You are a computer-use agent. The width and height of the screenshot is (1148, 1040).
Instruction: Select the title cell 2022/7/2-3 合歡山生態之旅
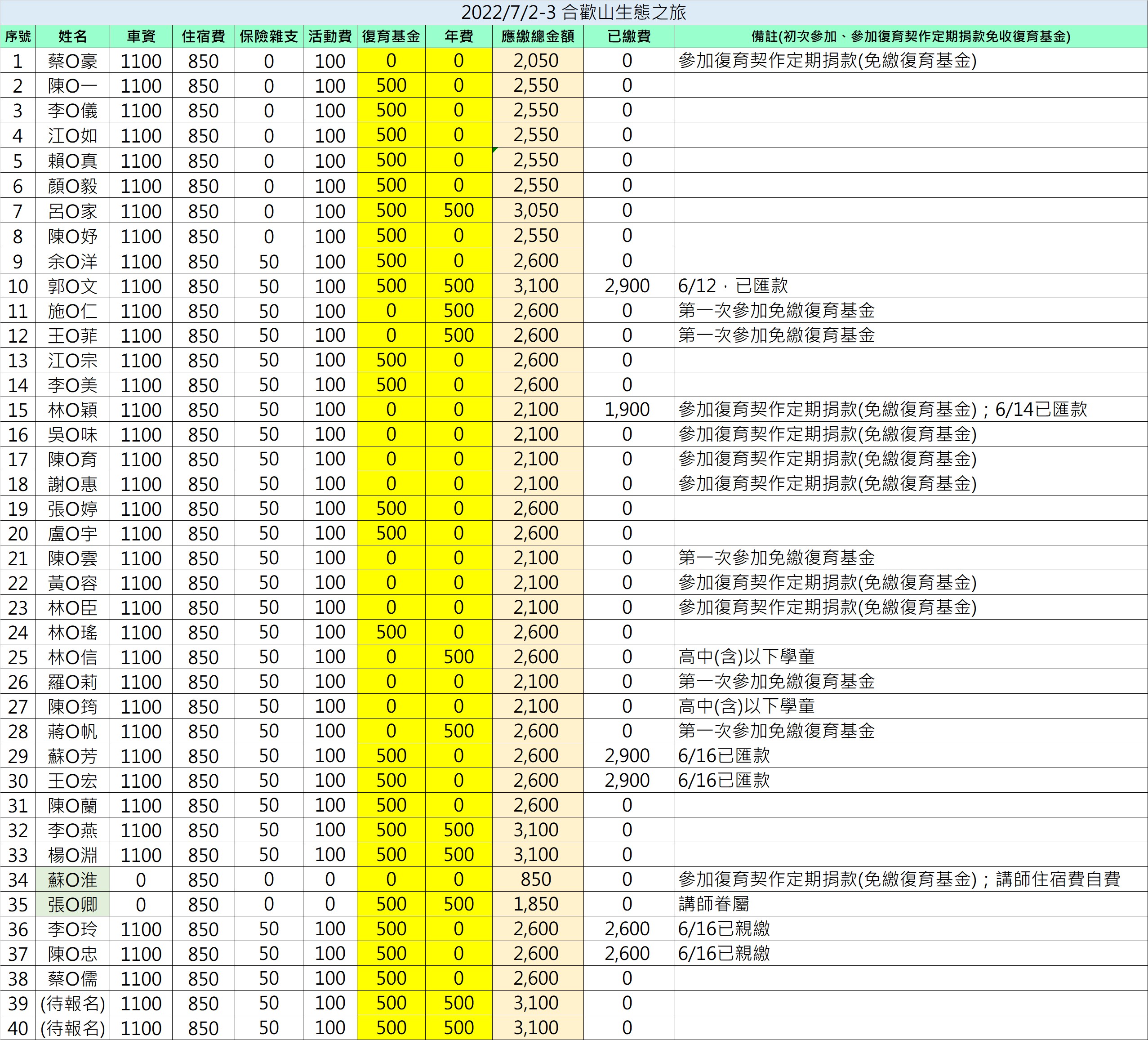pyautogui.click(x=574, y=12)
